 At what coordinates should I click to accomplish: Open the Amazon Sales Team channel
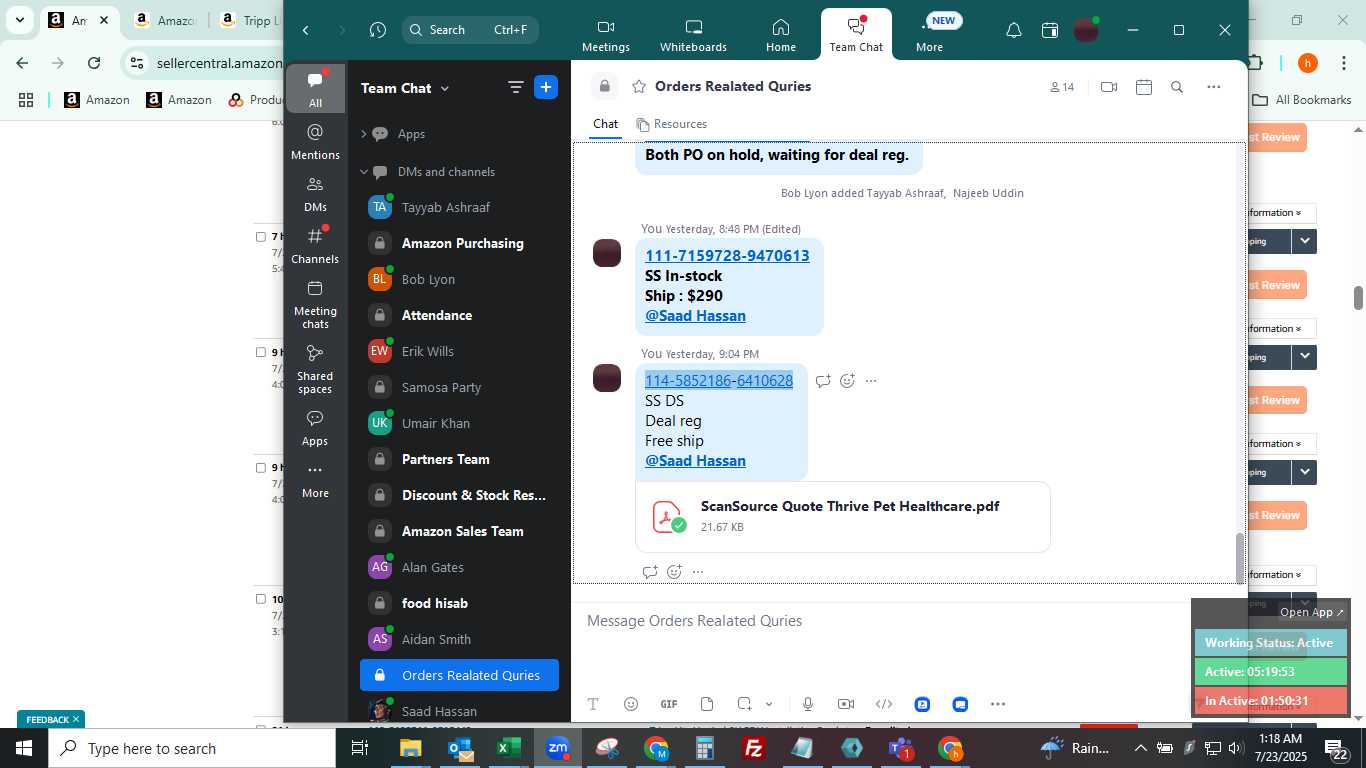459,531
